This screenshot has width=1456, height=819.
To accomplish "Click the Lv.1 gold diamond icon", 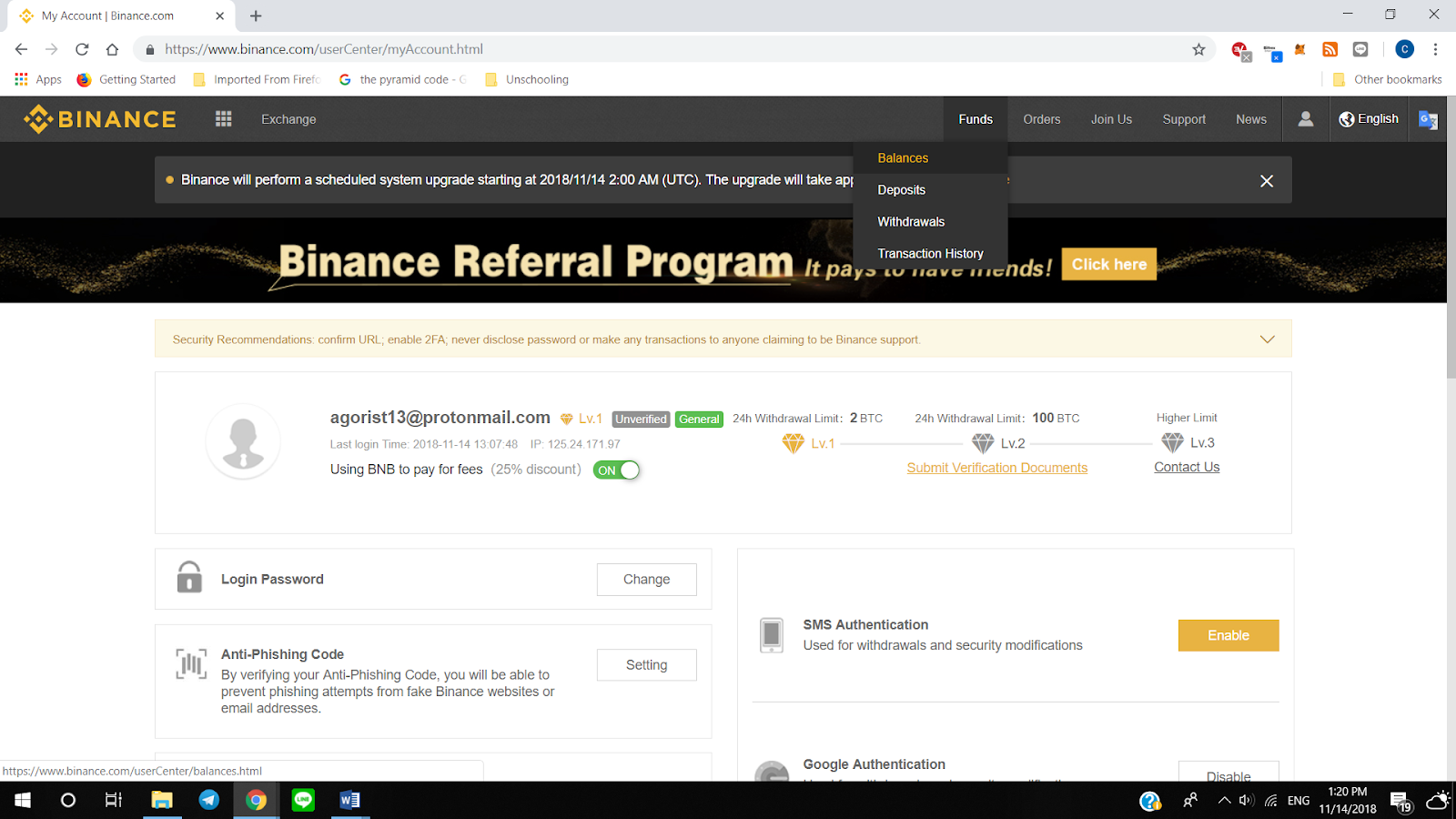I will click(x=794, y=443).
